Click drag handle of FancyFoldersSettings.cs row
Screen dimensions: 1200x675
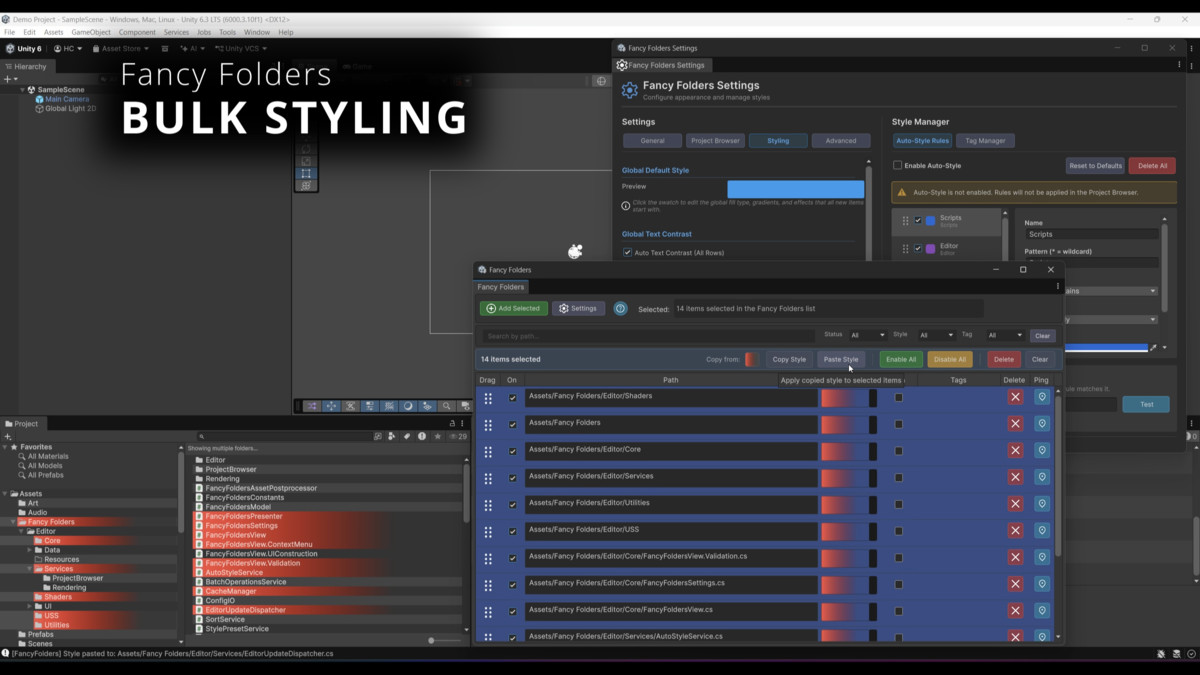click(x=488, y=584)
